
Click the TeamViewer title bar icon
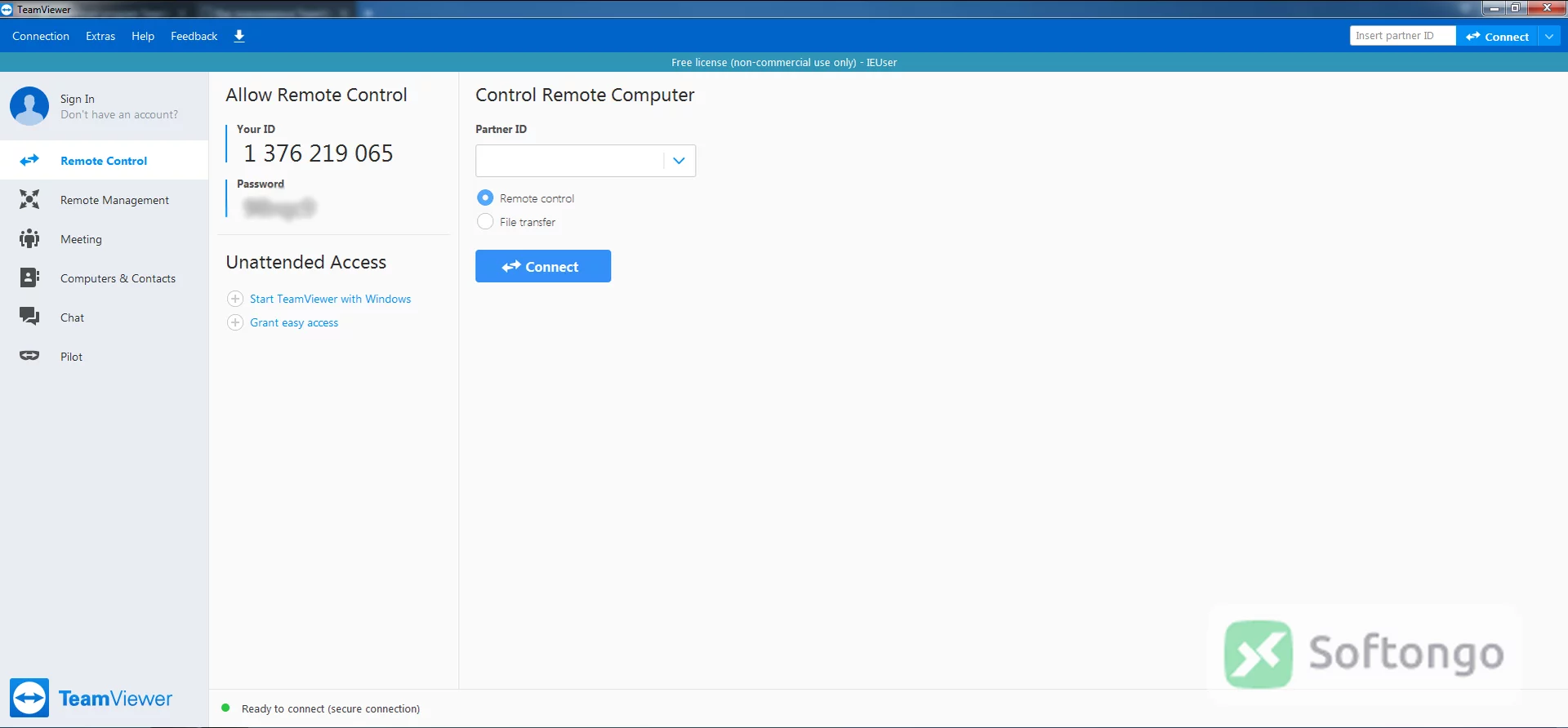(x=7, y=10)
